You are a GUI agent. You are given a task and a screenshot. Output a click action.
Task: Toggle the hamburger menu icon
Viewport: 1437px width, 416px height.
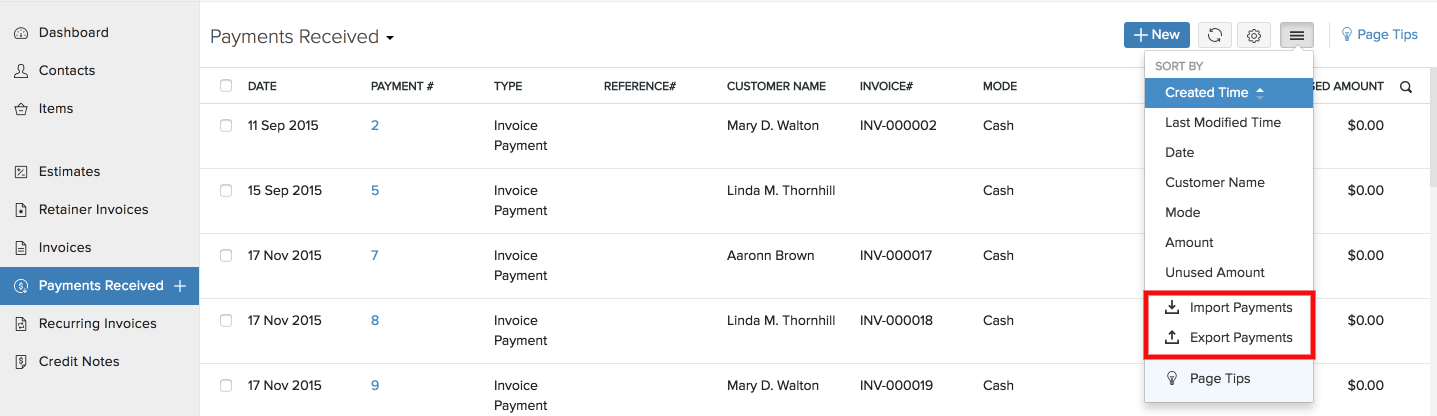[x=1297, y=35]
